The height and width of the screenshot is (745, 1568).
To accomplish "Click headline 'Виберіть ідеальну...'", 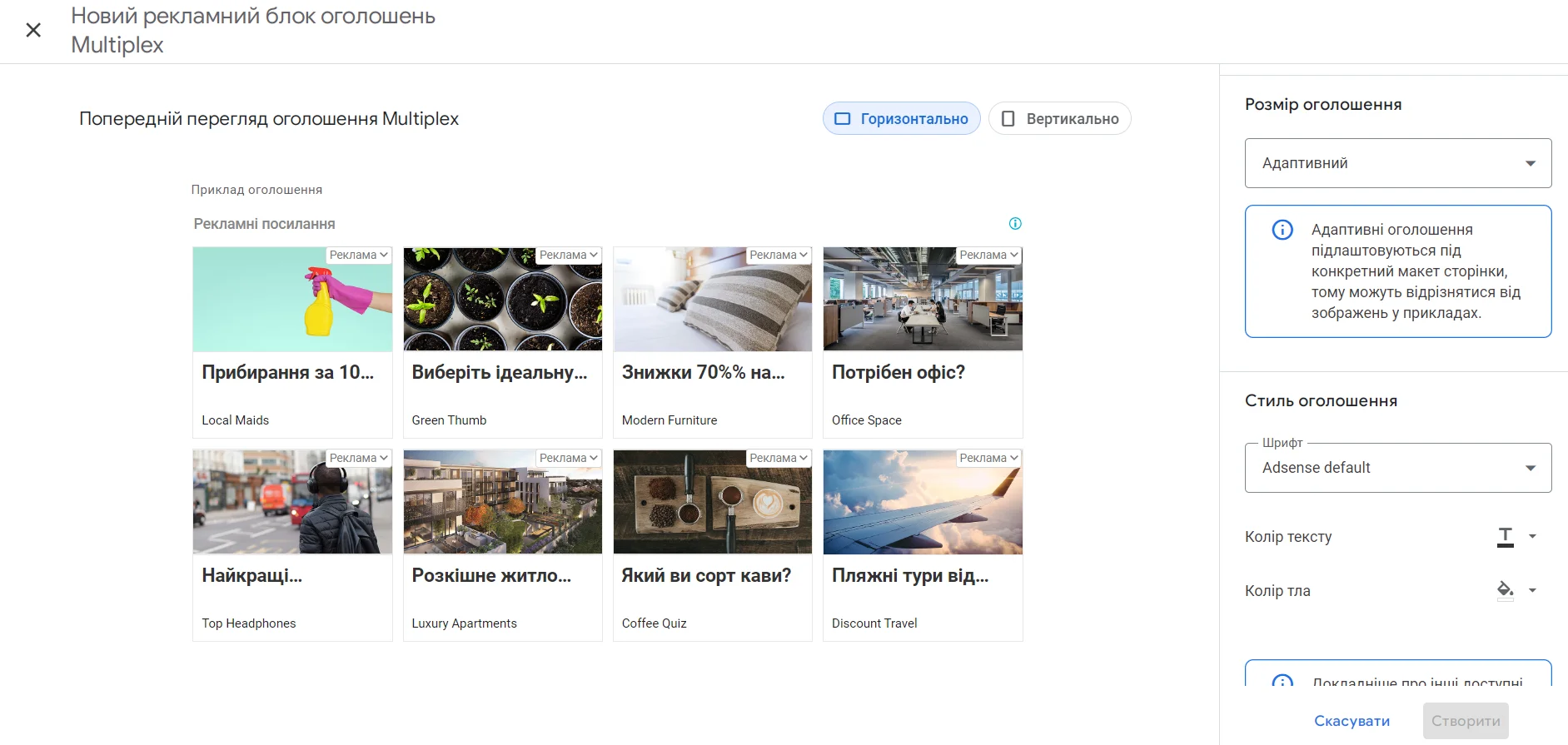I will click(x=500, y=373).
